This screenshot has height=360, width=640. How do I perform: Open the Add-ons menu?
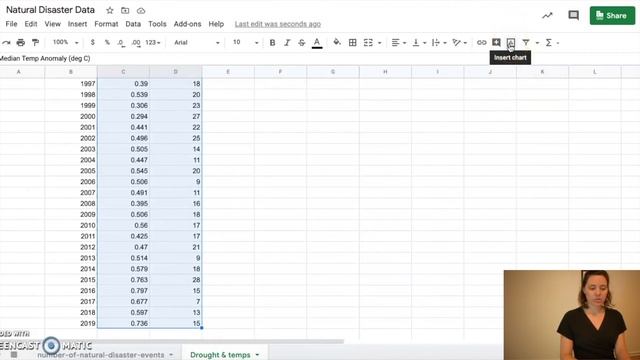coord(187,24)
